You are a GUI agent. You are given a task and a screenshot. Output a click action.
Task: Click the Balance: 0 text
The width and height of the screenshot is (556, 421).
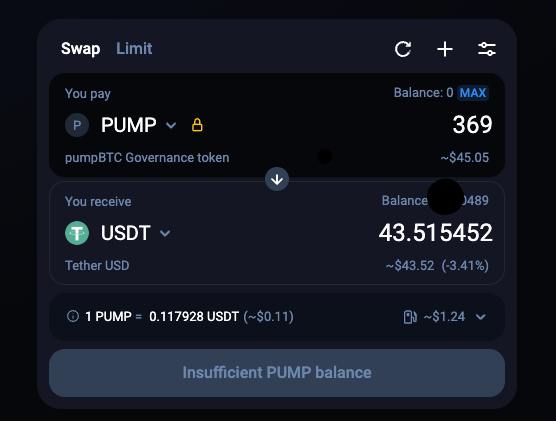423,93
